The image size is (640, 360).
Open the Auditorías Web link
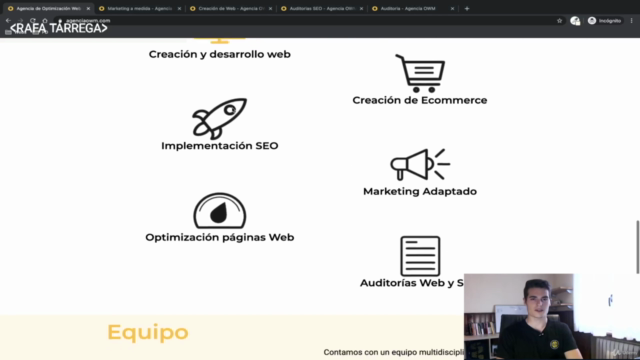[x=411, y=283]
